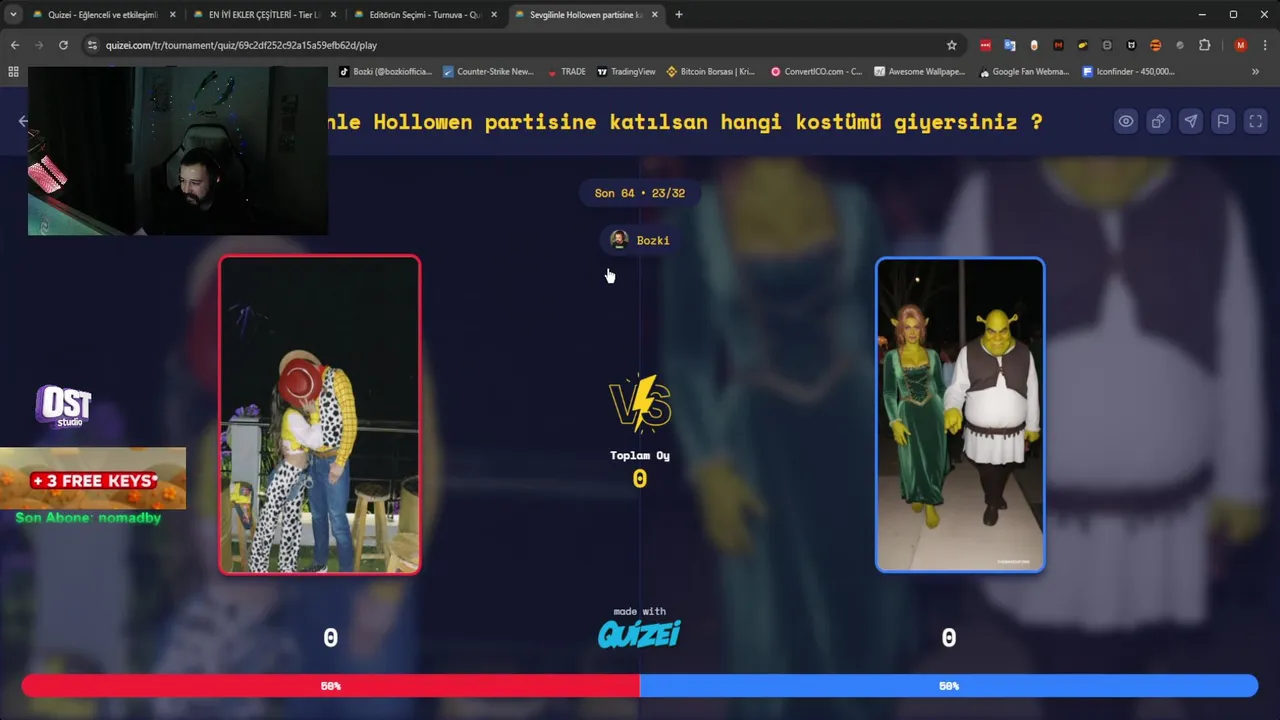Vote for the Woody and Jessie costume photo
This screenshot has height=720, width=1280.
coord(320,415)
